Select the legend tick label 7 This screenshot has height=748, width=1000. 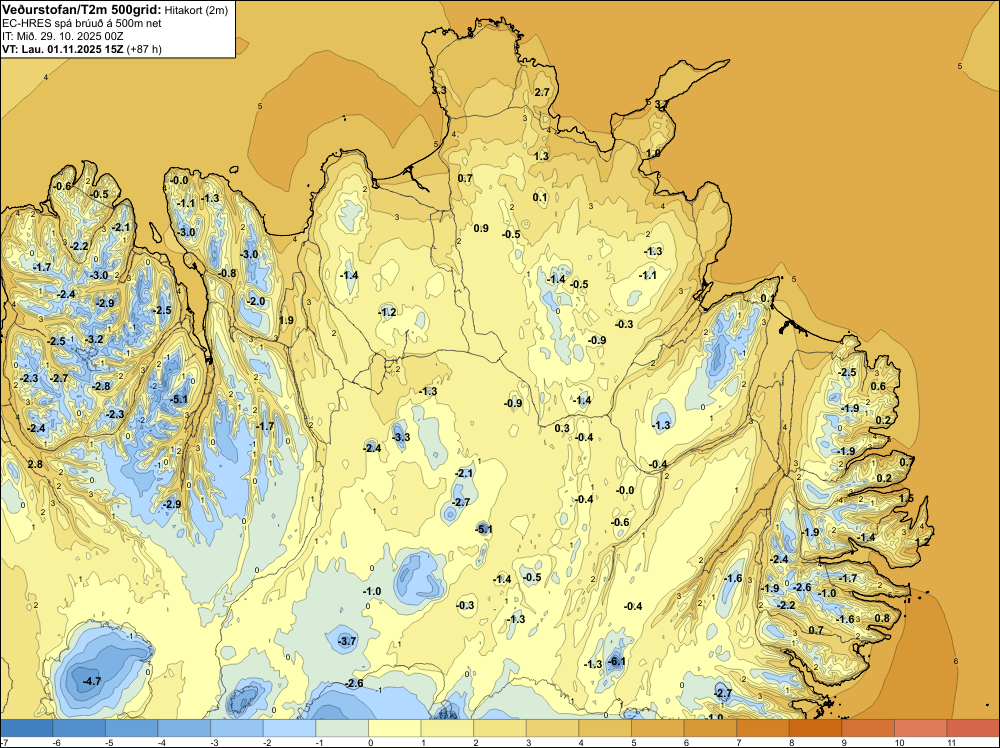coord(739,742)
